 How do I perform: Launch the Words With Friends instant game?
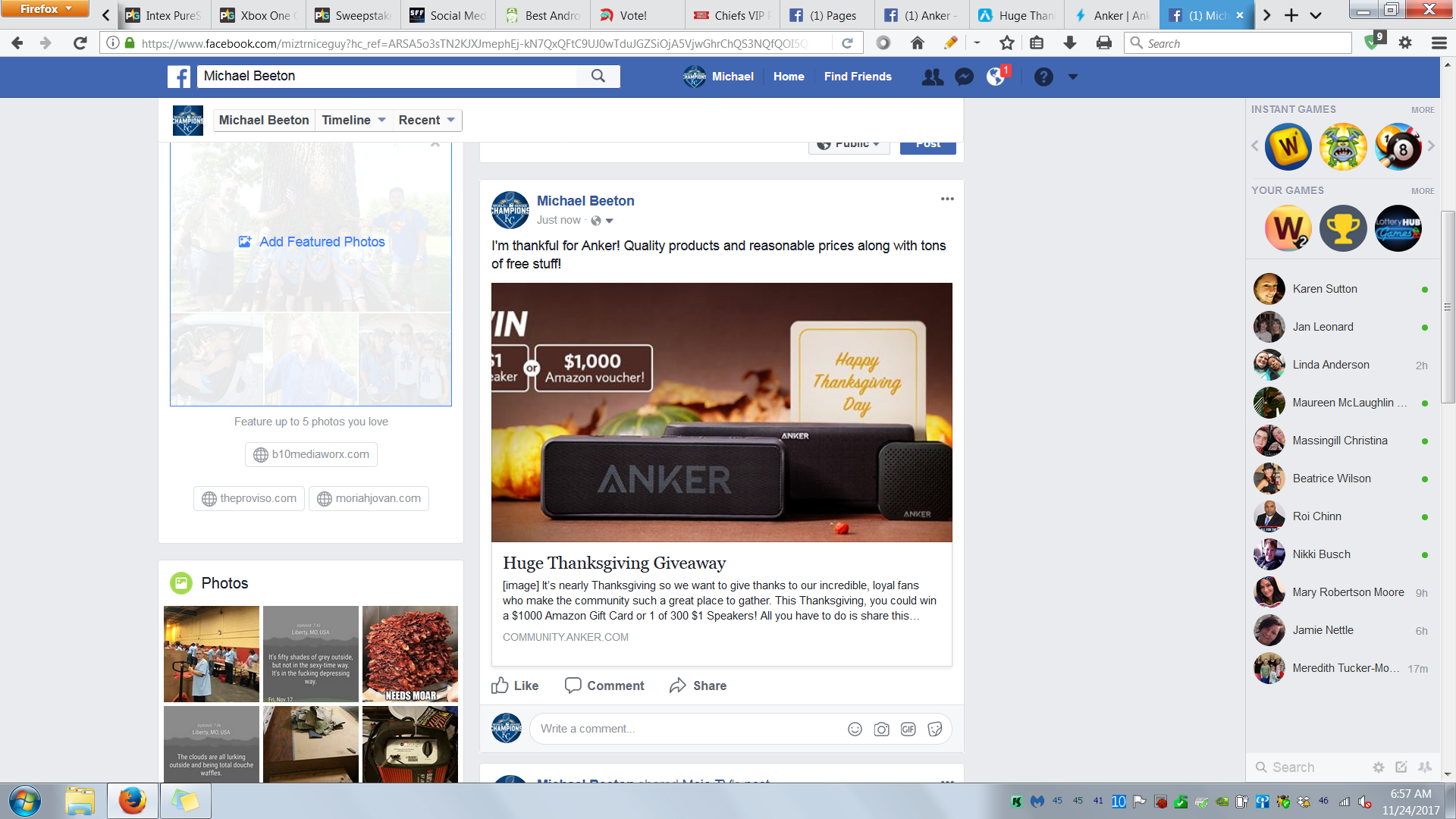(1288, 146)
